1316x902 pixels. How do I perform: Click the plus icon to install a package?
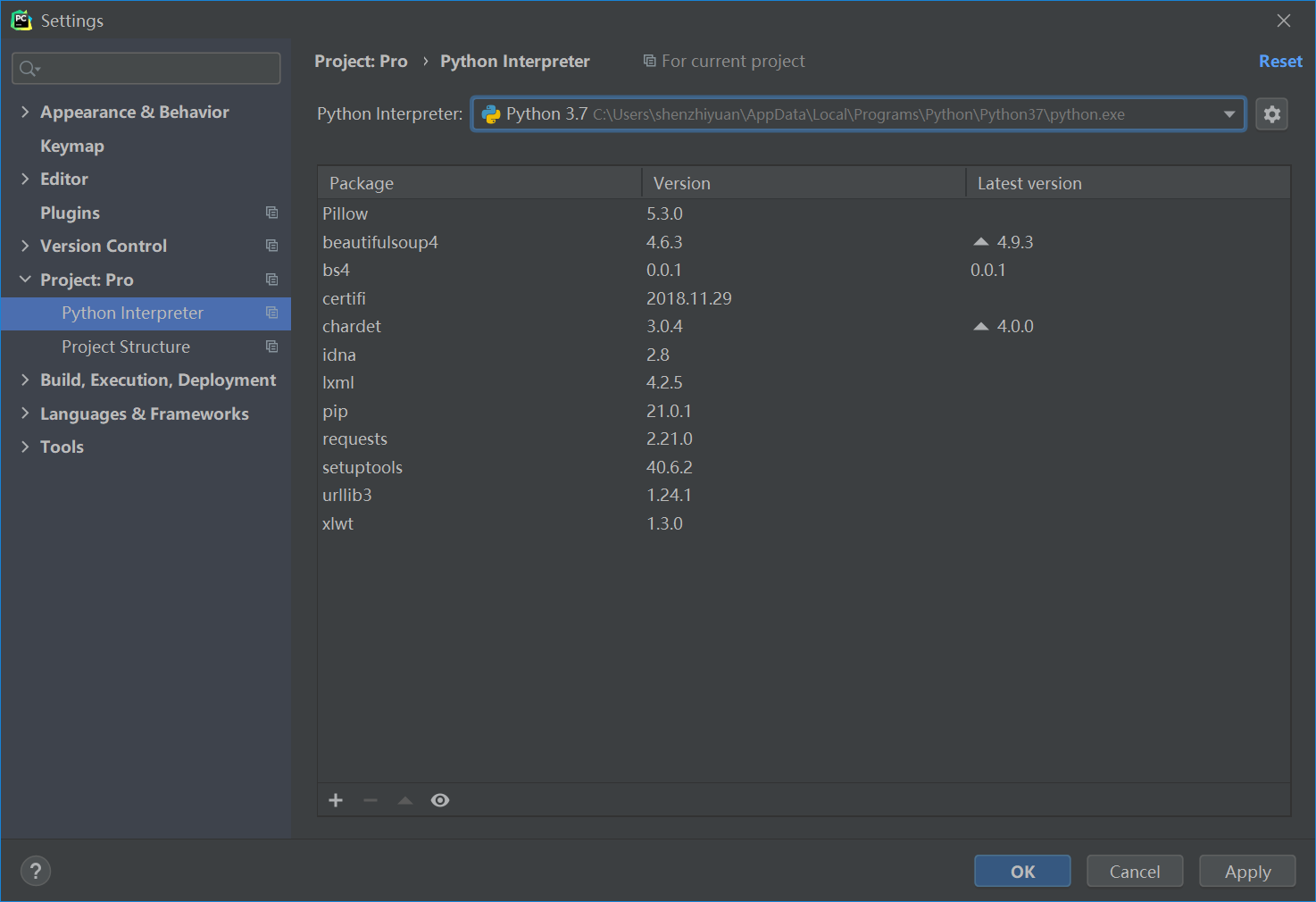click(x=336, y=800)
